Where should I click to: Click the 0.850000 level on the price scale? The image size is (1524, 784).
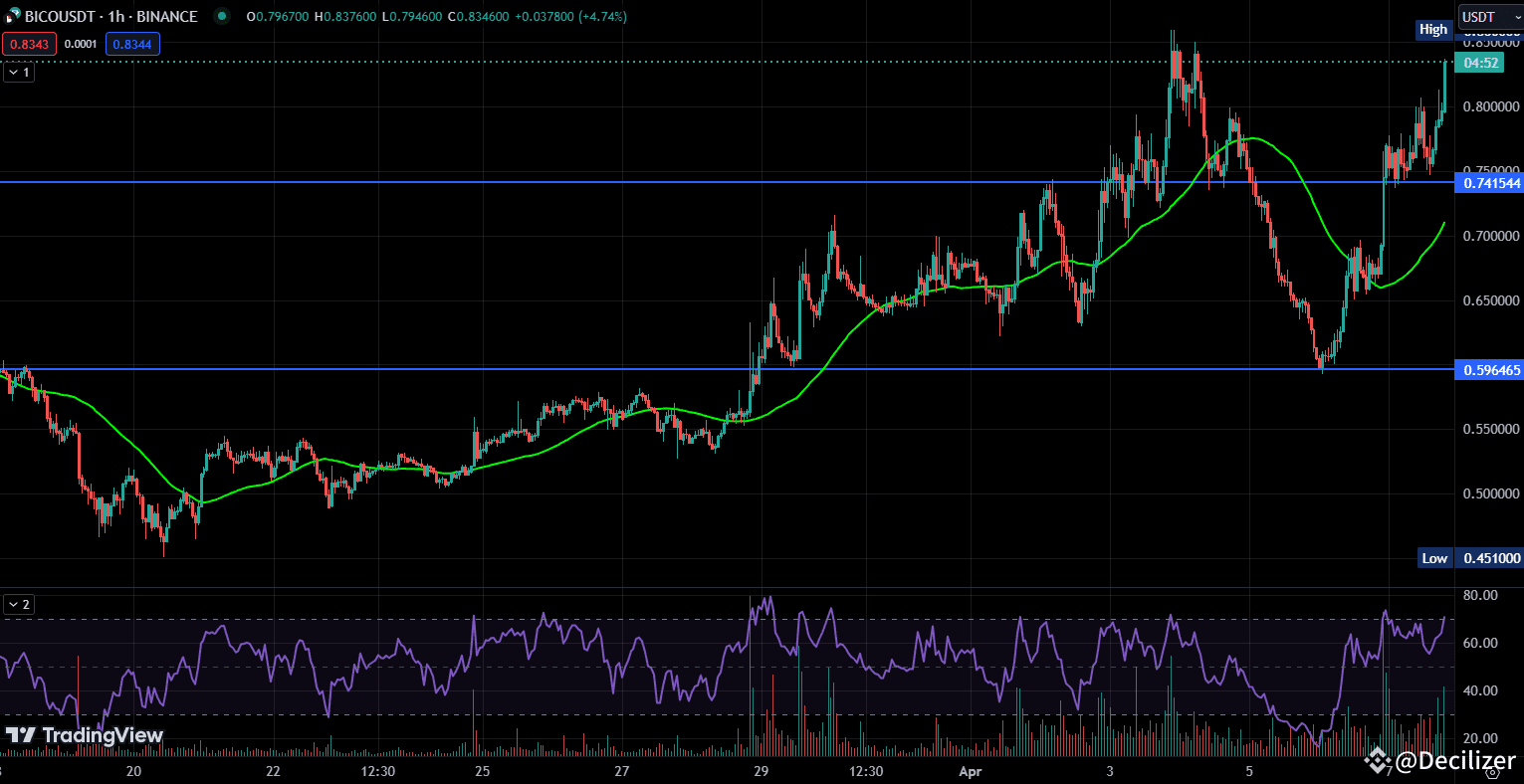click(x=1493, y=42)
